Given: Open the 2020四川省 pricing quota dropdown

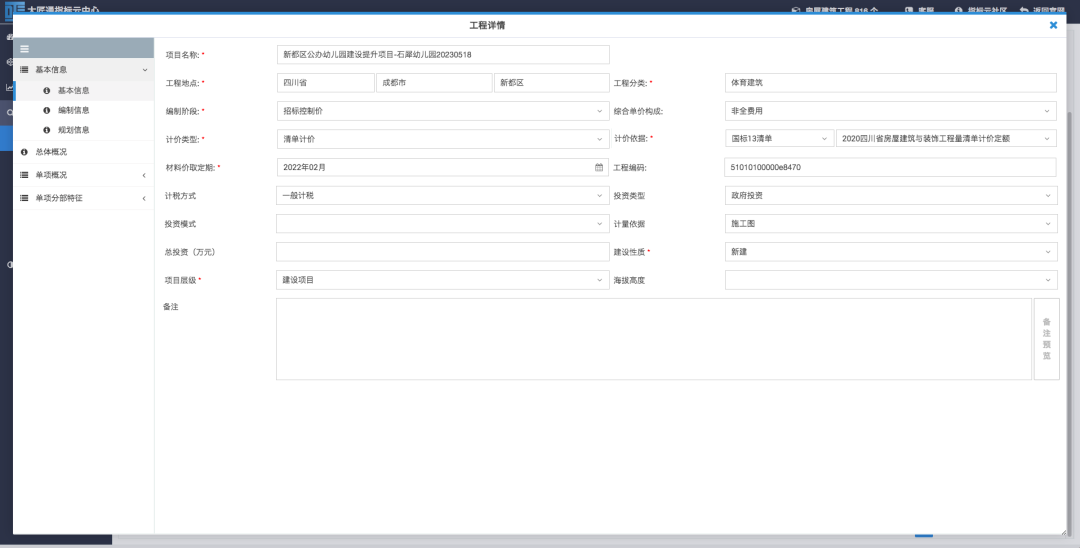Looking at the screenshot, I should tap(946, 138).
